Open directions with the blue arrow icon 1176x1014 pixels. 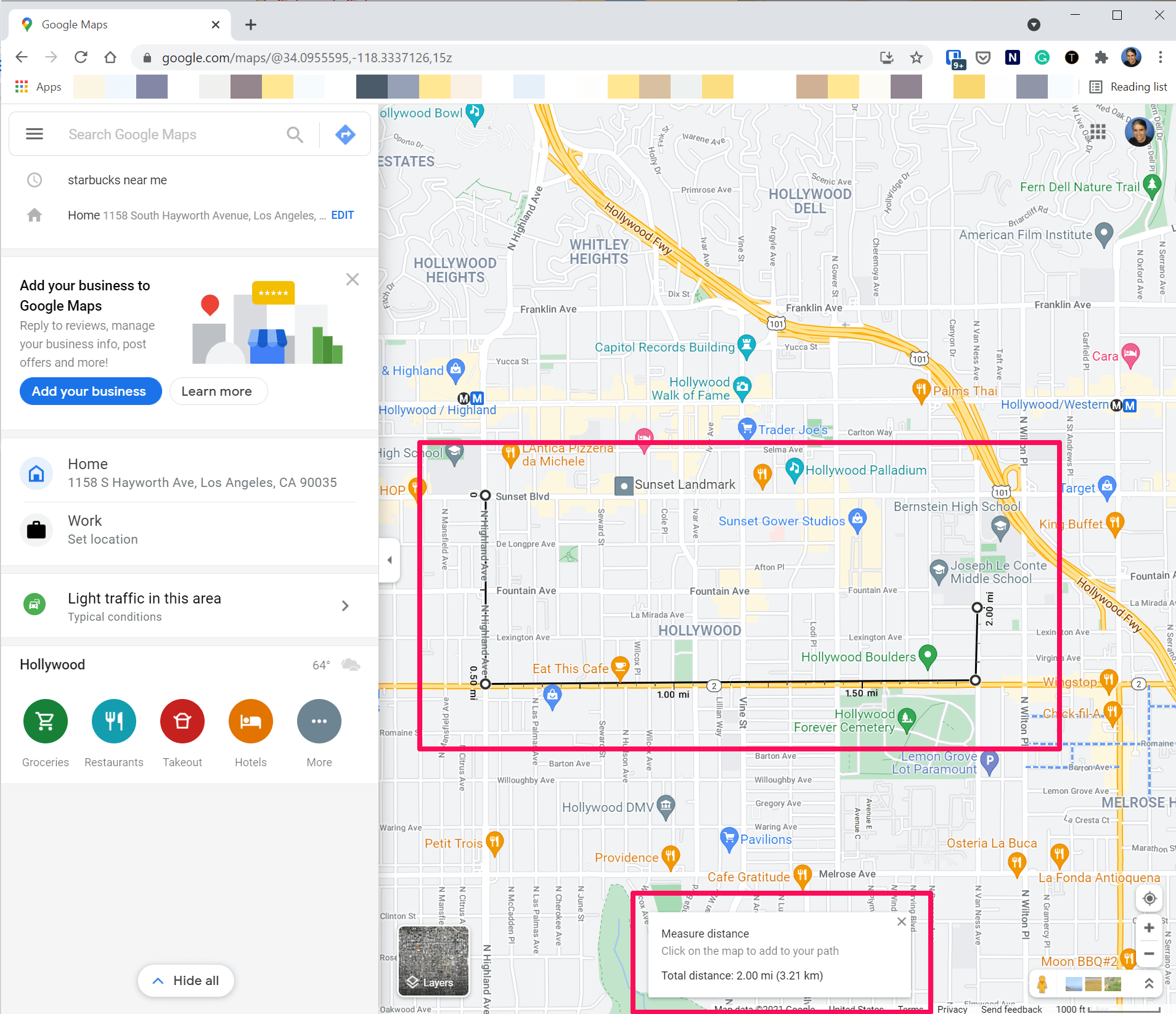[345, 134]
